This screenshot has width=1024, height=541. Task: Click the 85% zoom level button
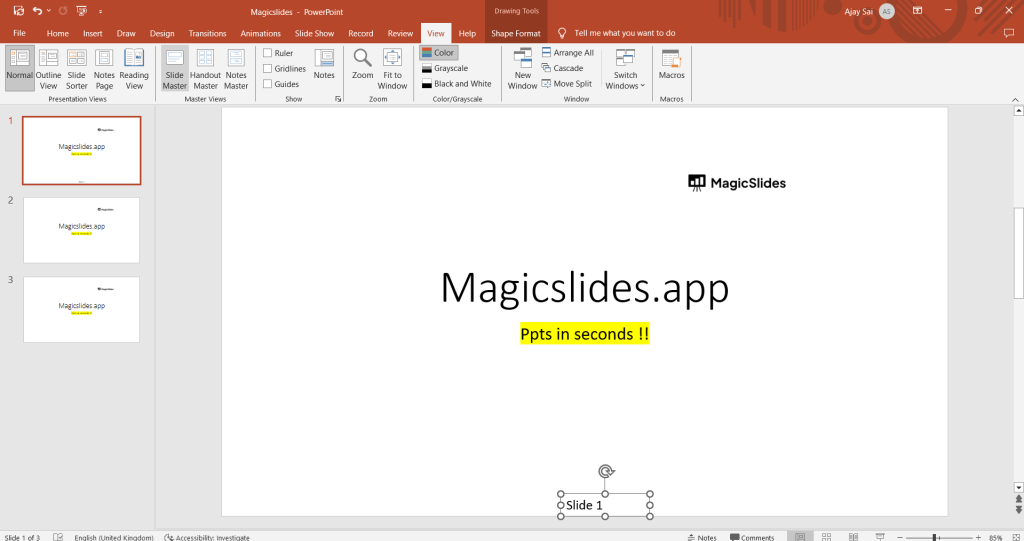point(995,537)
